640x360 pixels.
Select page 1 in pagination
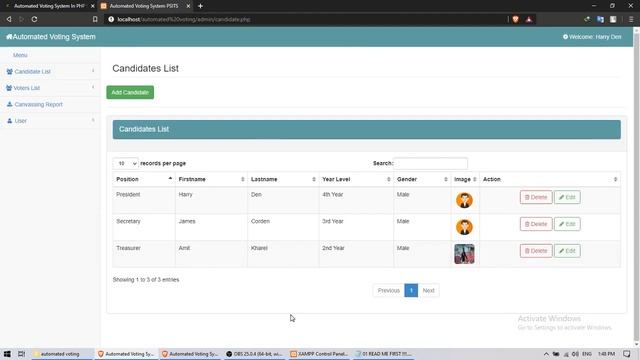click(x=411, y=291)
